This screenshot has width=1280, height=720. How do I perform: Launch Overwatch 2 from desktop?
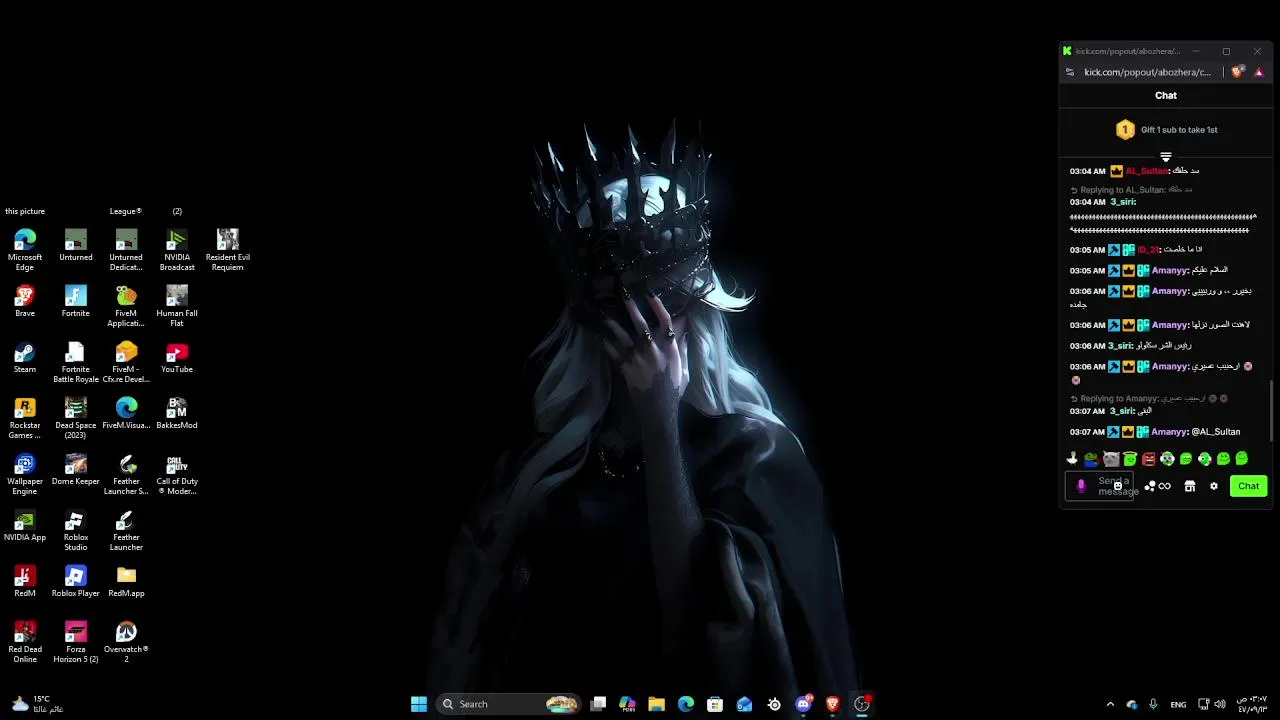[x=126, y=642]
